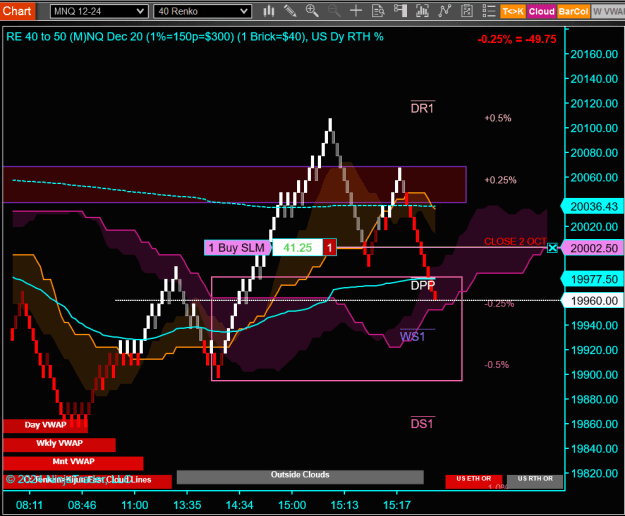Click the DS1 pivot label

pos(423,424)
